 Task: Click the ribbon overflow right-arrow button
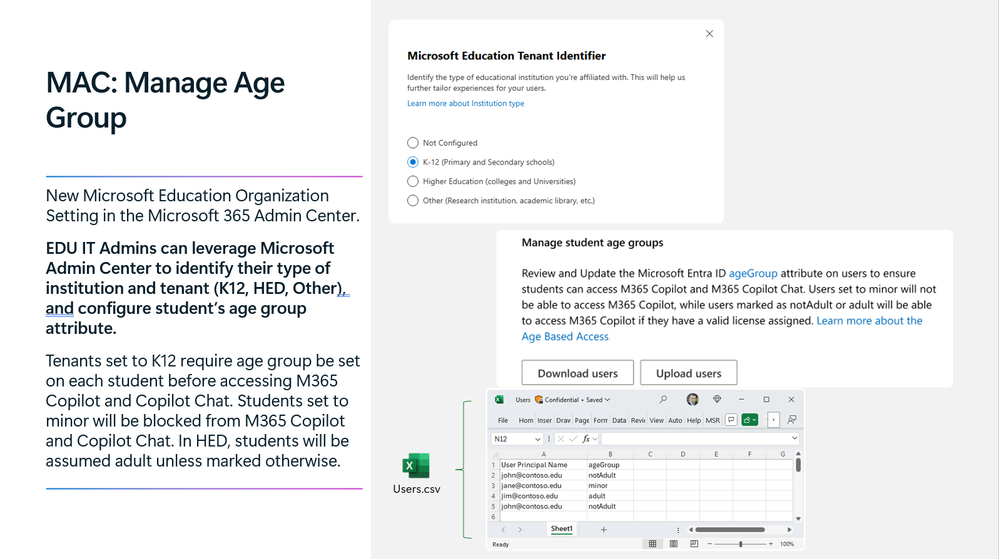[x=773, y=419]
